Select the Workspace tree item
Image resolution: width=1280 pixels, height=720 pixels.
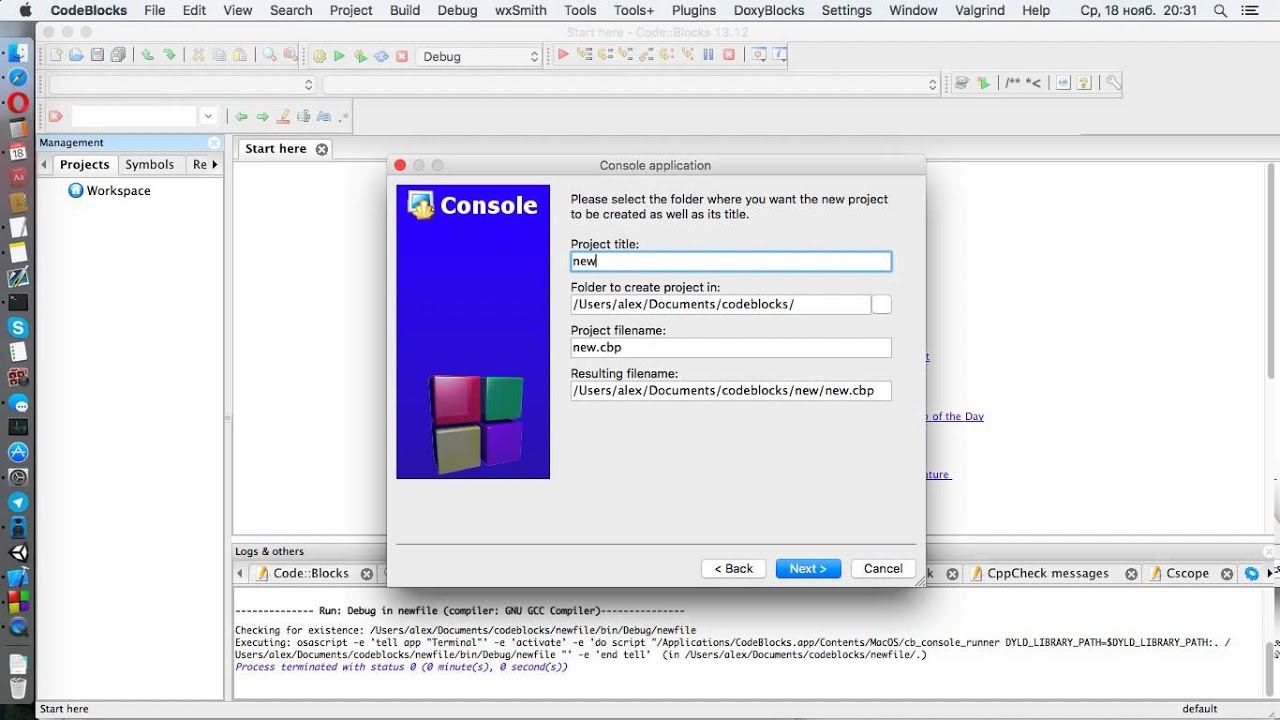pos(110,190)
